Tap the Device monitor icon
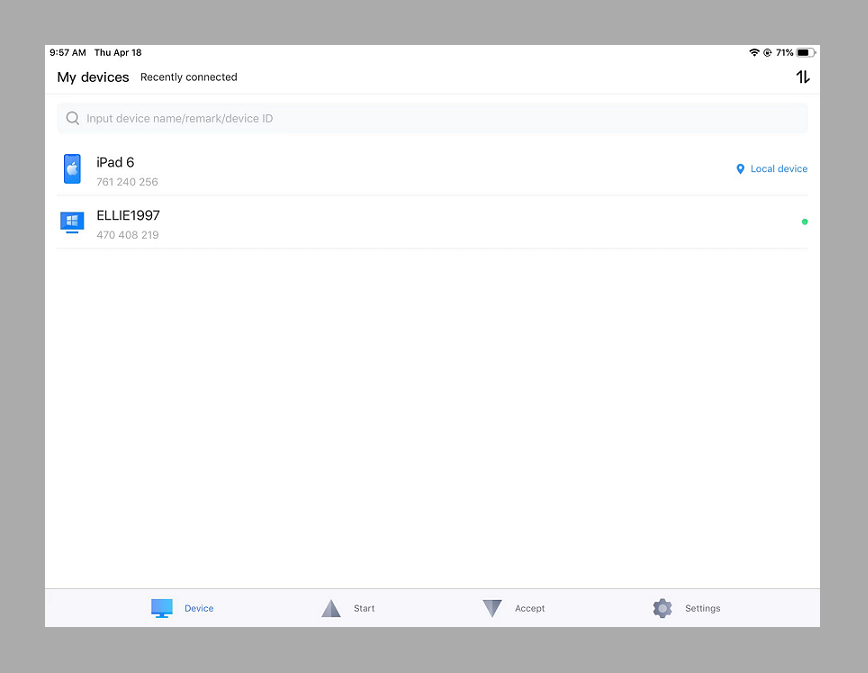The height and width of the screenshot is (673, 868). coord(162,608)
